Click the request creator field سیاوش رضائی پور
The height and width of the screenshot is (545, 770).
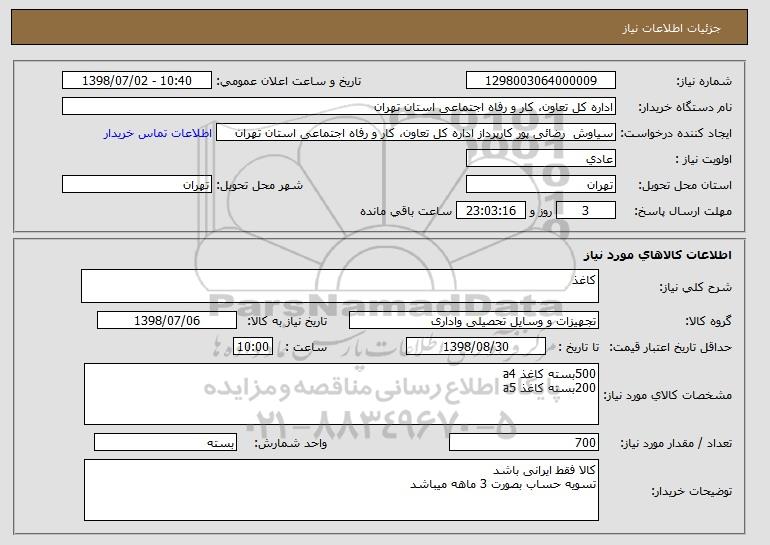coord(416,133)
